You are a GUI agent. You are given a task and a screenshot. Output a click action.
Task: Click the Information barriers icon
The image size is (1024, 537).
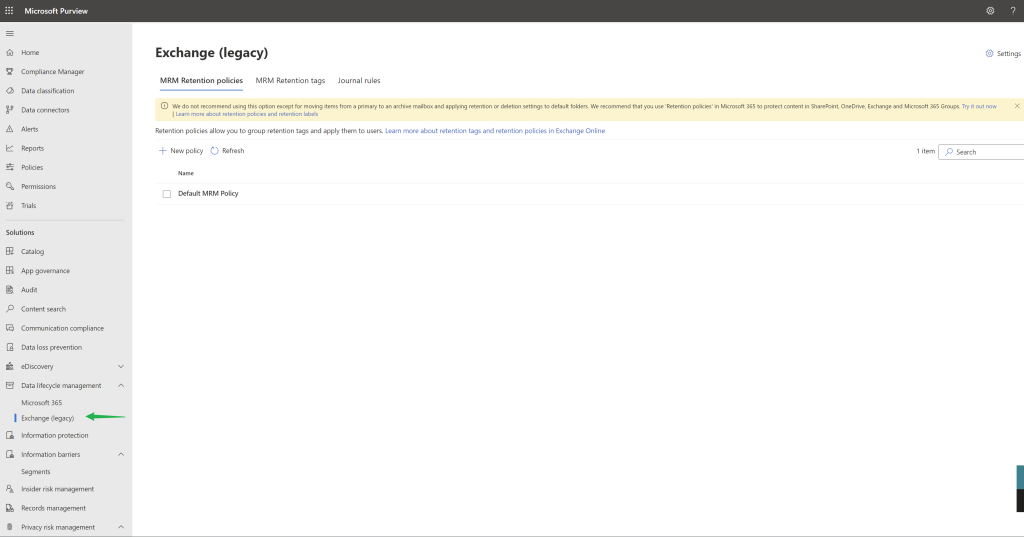click(10, 454)
